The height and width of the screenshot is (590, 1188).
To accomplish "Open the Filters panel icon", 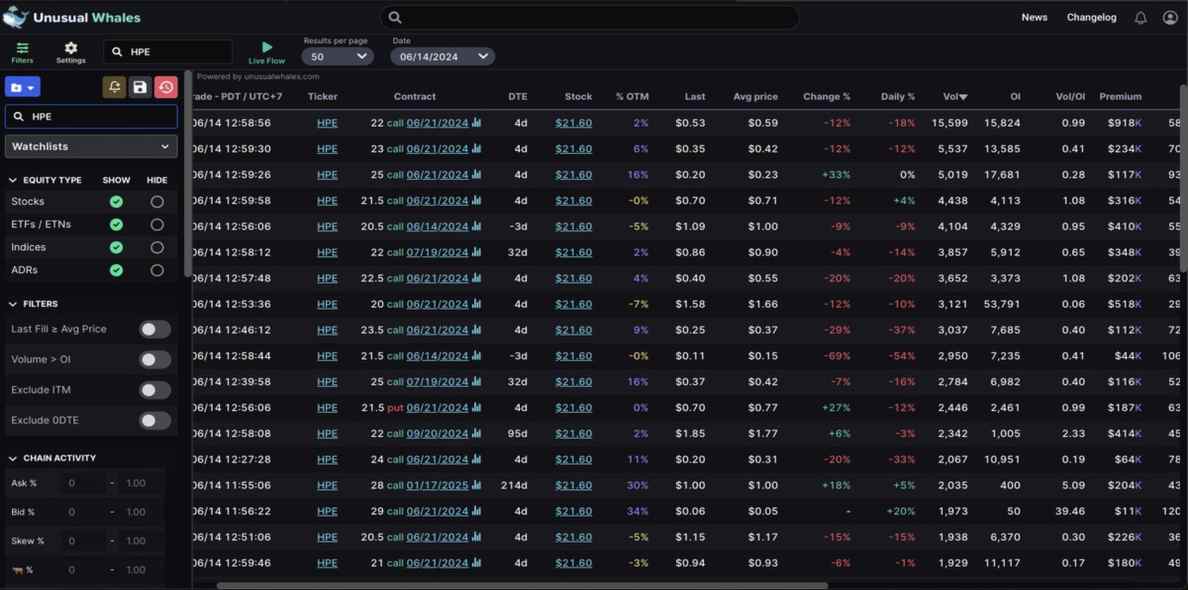I will (x=22, y=52).
